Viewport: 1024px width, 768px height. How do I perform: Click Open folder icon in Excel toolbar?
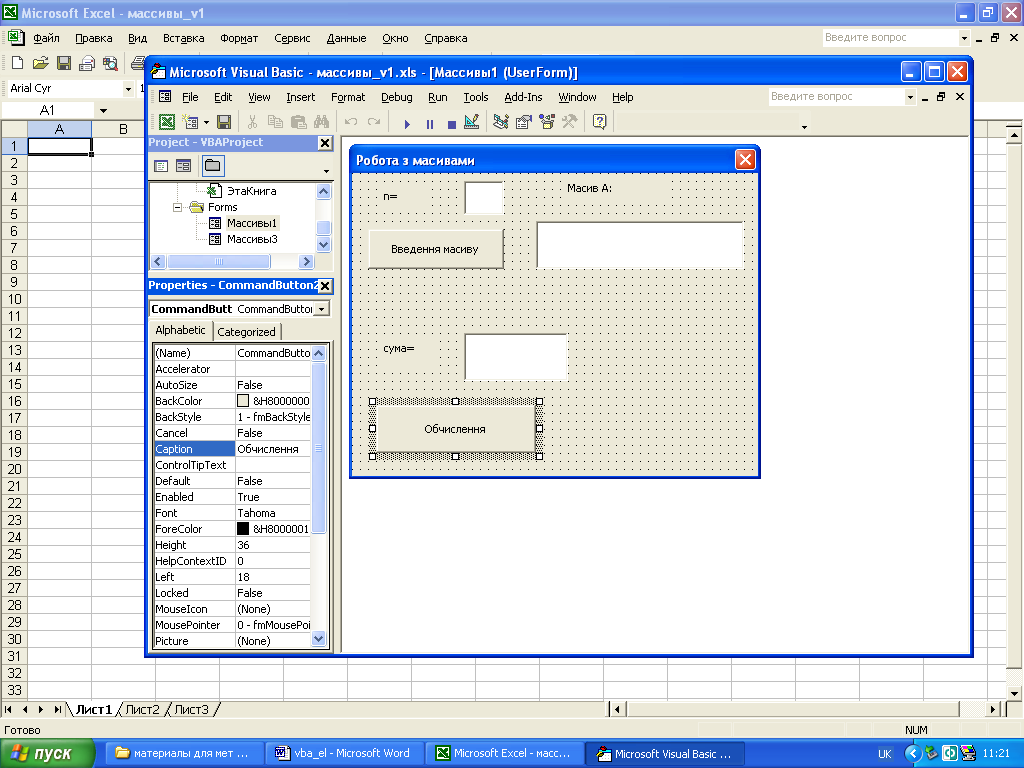coord(40,63)
